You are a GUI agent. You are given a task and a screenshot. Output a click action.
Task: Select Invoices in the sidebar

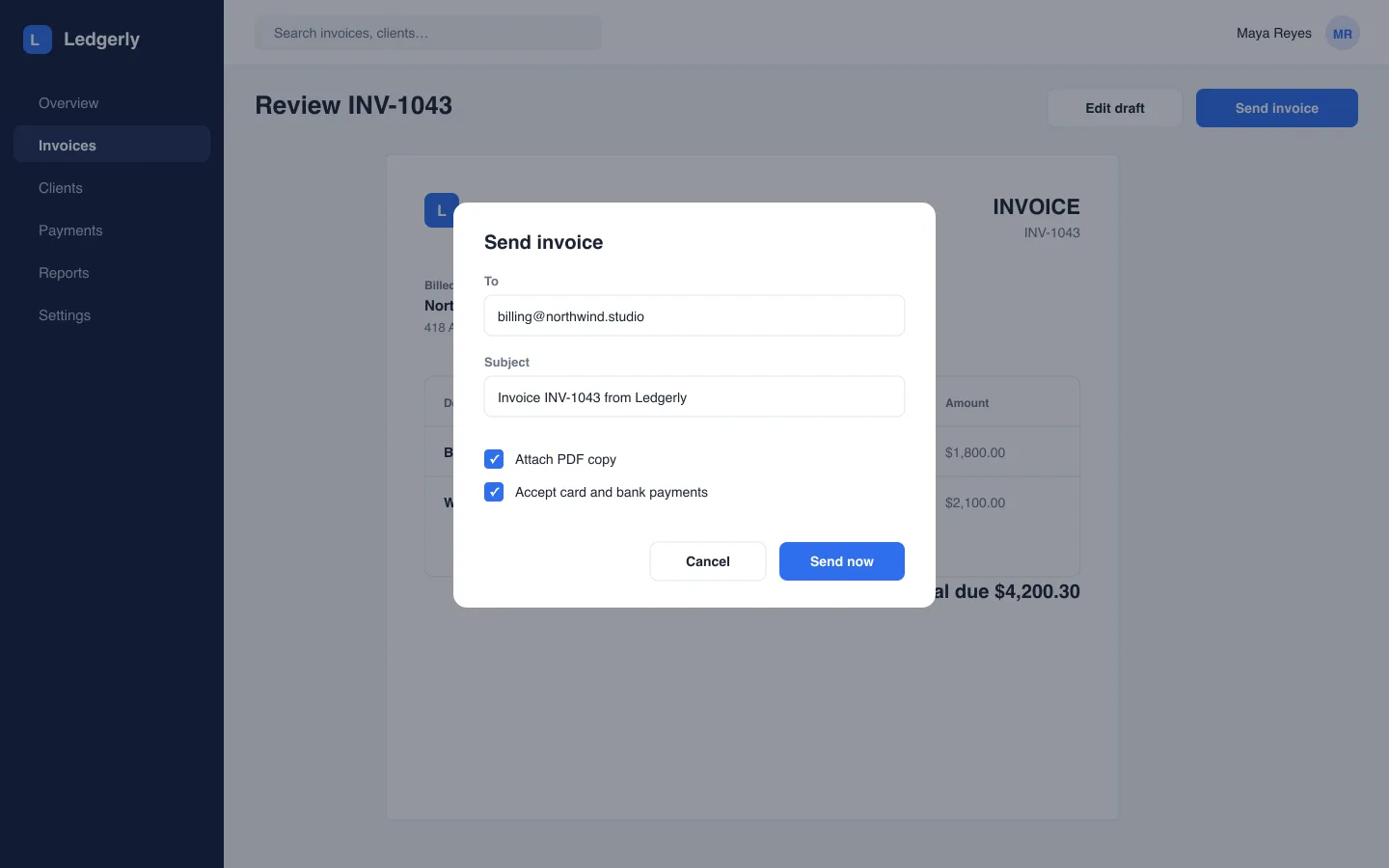tap(112, 146)
